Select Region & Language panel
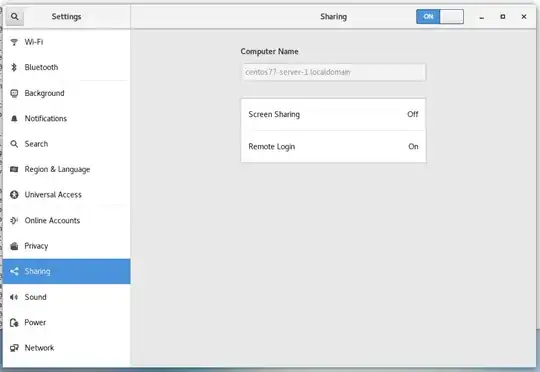540x372 pixels. tap(66, 169)
